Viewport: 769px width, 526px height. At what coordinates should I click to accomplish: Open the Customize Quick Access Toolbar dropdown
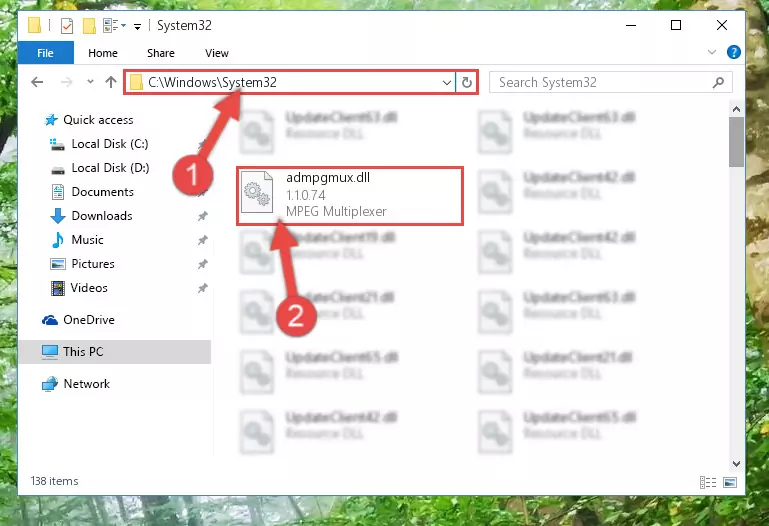point(137,26)
